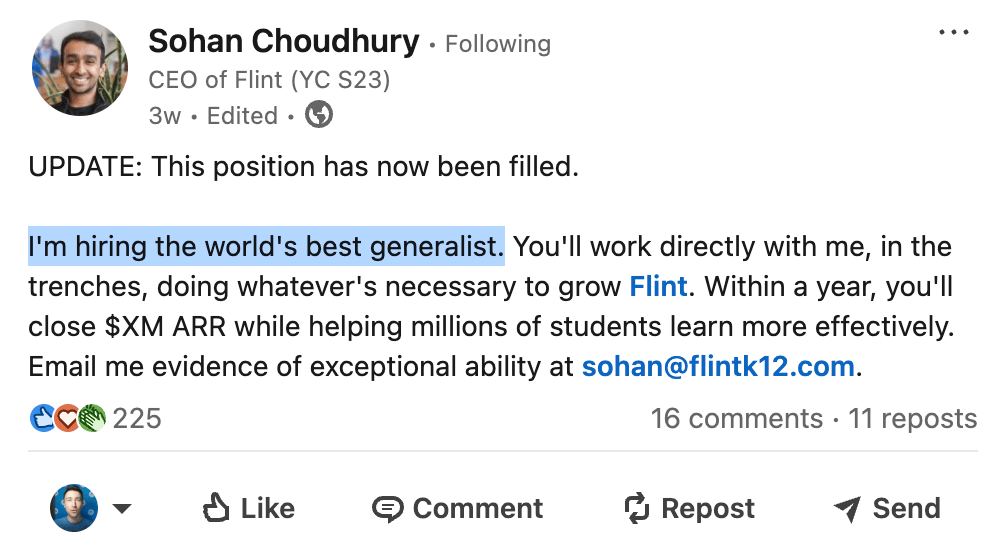Open the post's three-dot options menu
1006x556 pixels.
click(953, 33)
